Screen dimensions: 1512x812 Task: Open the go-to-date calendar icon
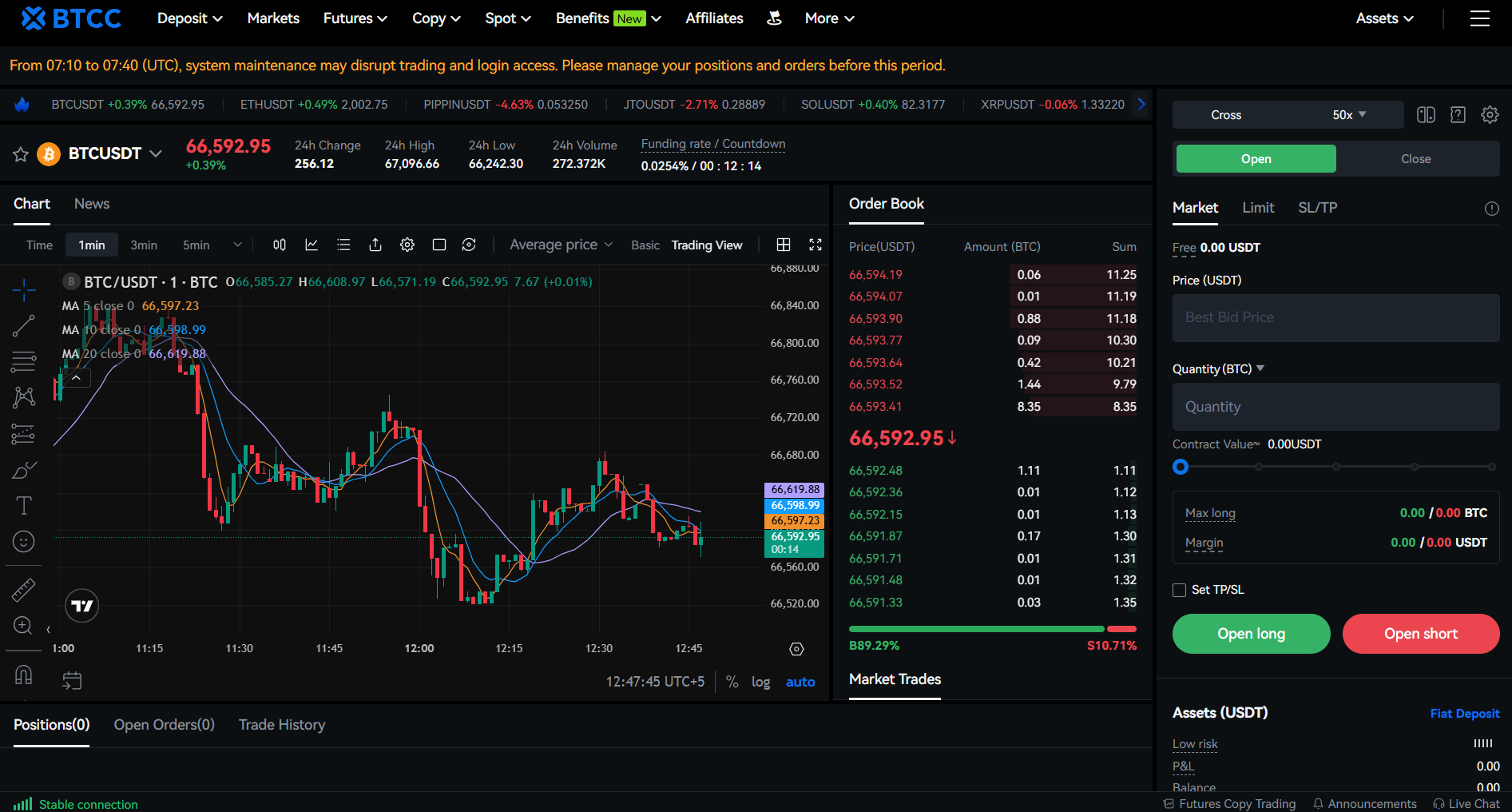coord(72,680)
